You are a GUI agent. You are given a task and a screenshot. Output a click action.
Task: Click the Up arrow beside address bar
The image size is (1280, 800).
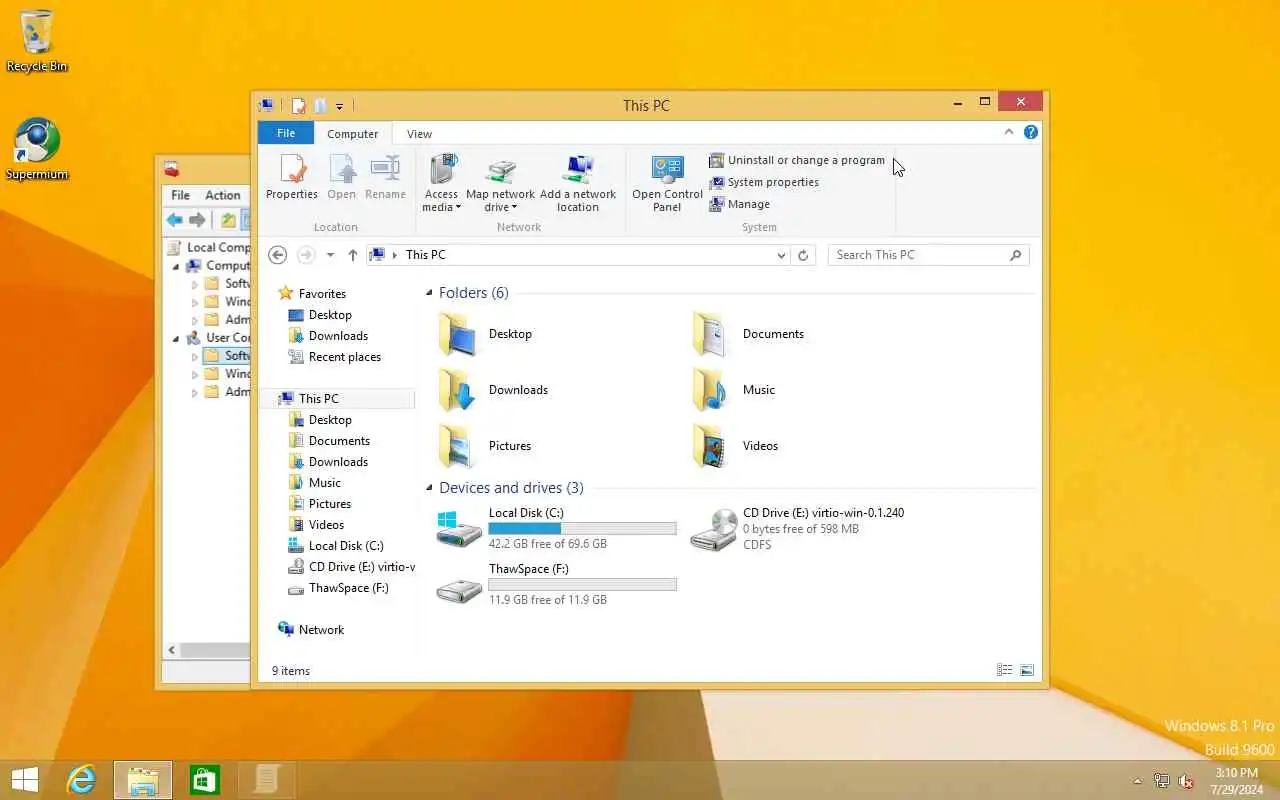point(352,255)
